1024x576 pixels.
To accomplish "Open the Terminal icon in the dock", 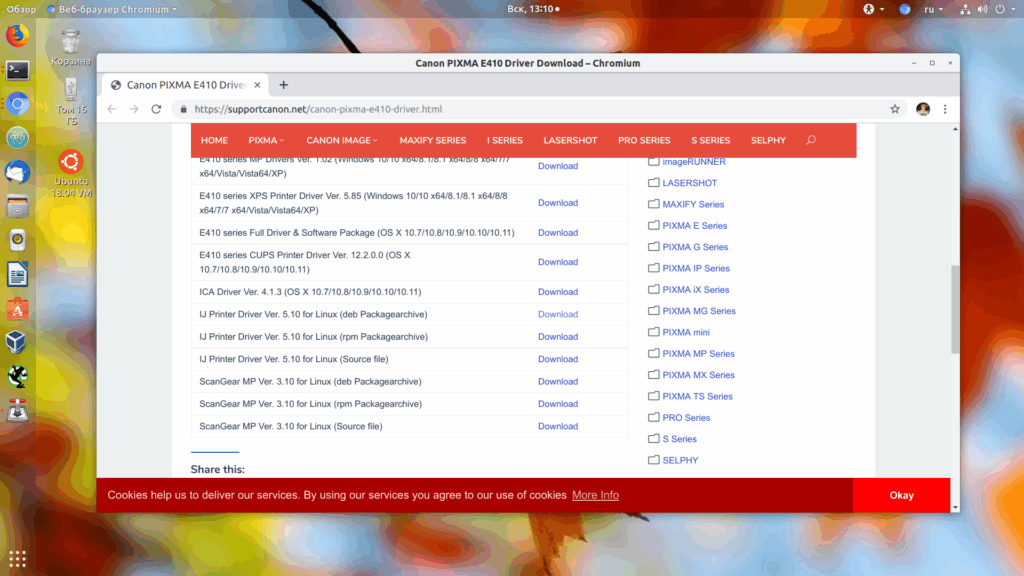I will click(x=18, y=70).
